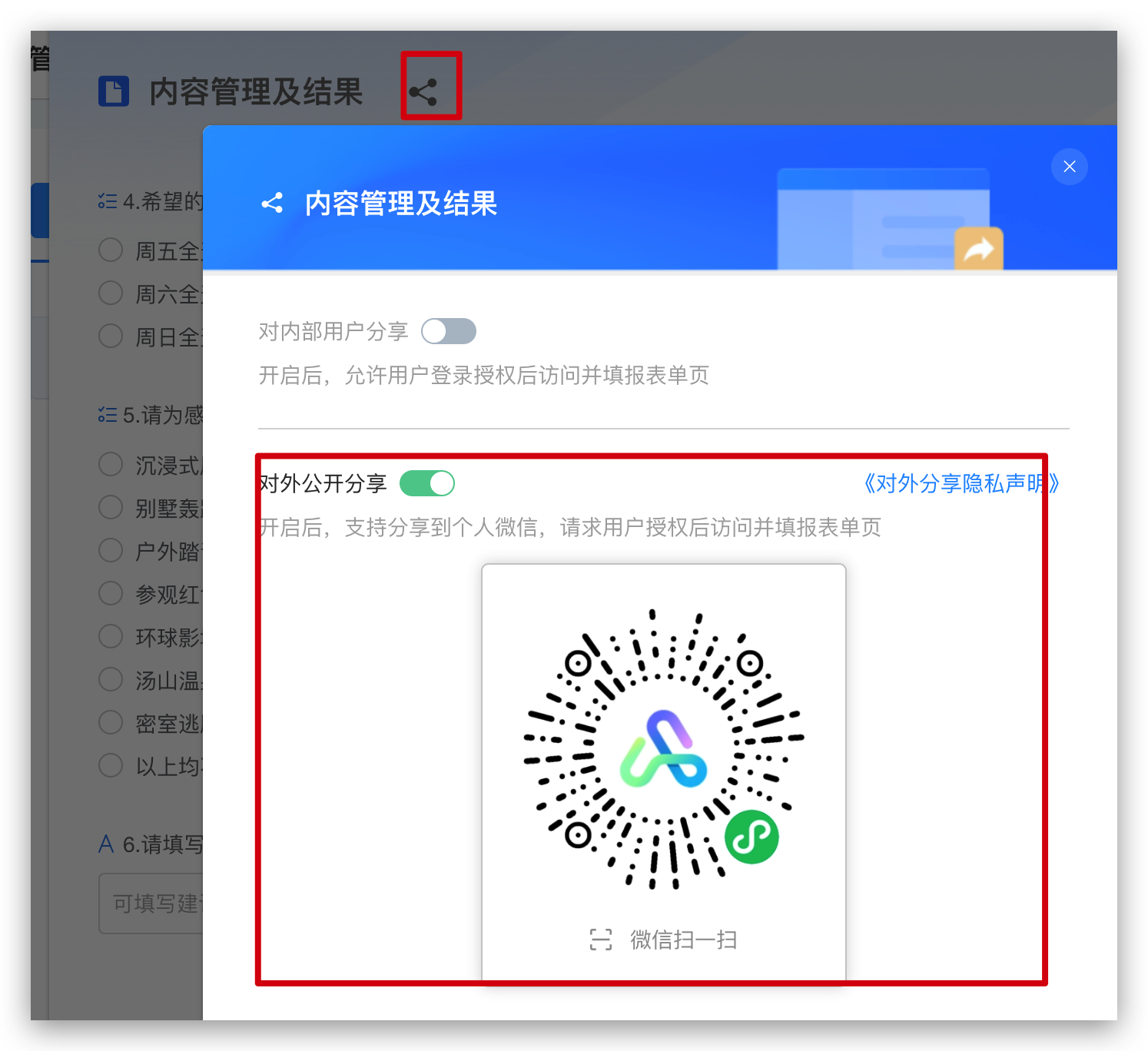
Task: Choose the 沉浸式 radio option behind the dialog
Action: click(111, 464)
